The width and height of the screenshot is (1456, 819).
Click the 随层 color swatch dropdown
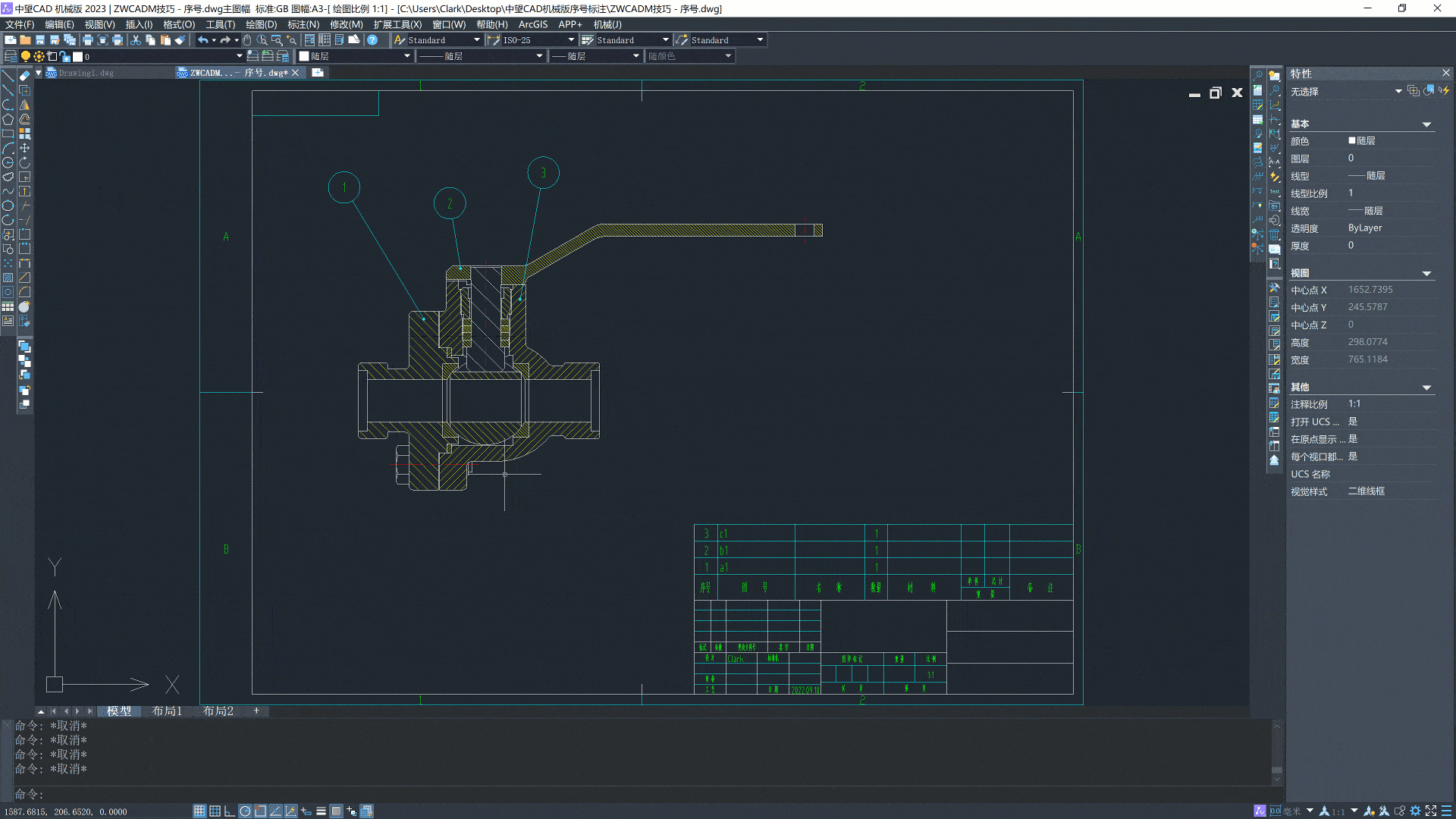tap(406, 56)
